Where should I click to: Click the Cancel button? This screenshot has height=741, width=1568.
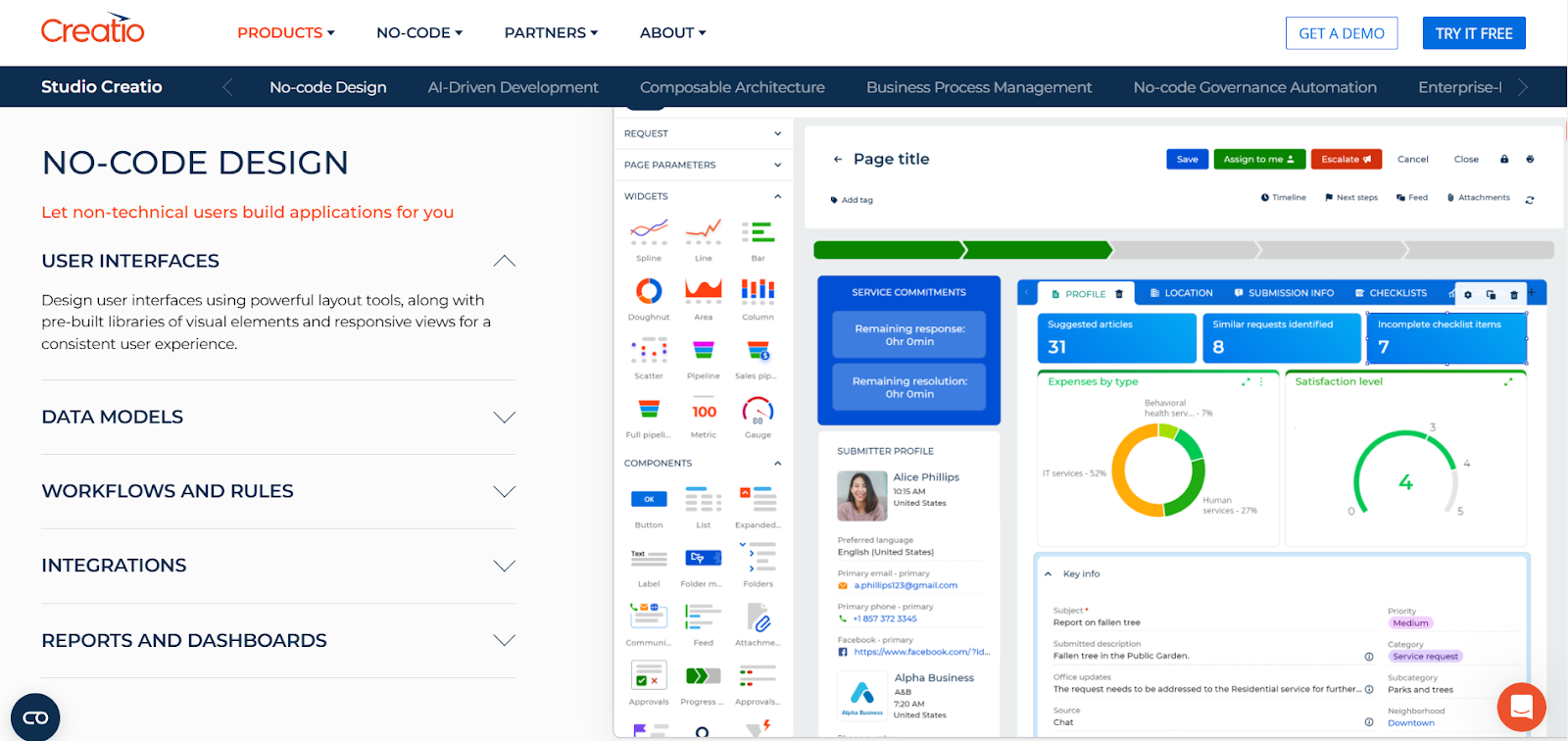[x=1413, y=159]
